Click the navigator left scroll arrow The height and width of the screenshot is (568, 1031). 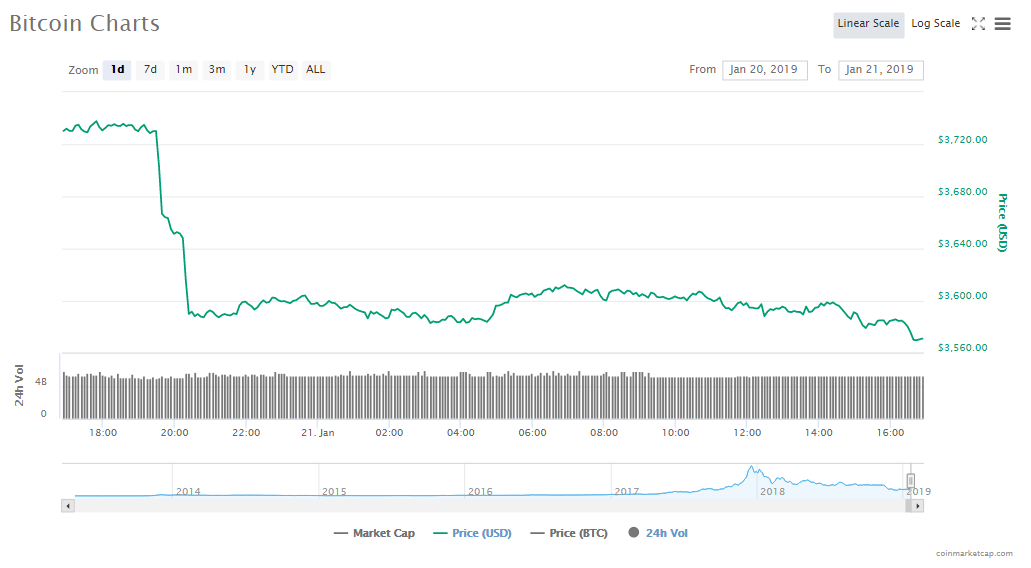(x=68, y=506)
